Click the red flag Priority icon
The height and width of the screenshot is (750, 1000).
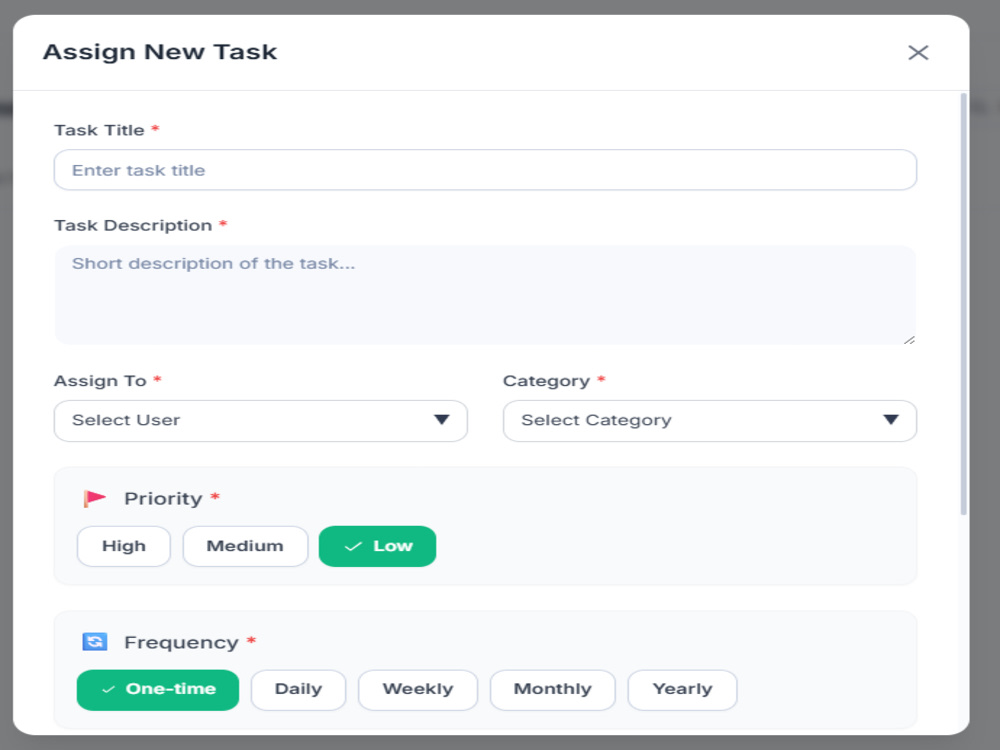point(94,498)
